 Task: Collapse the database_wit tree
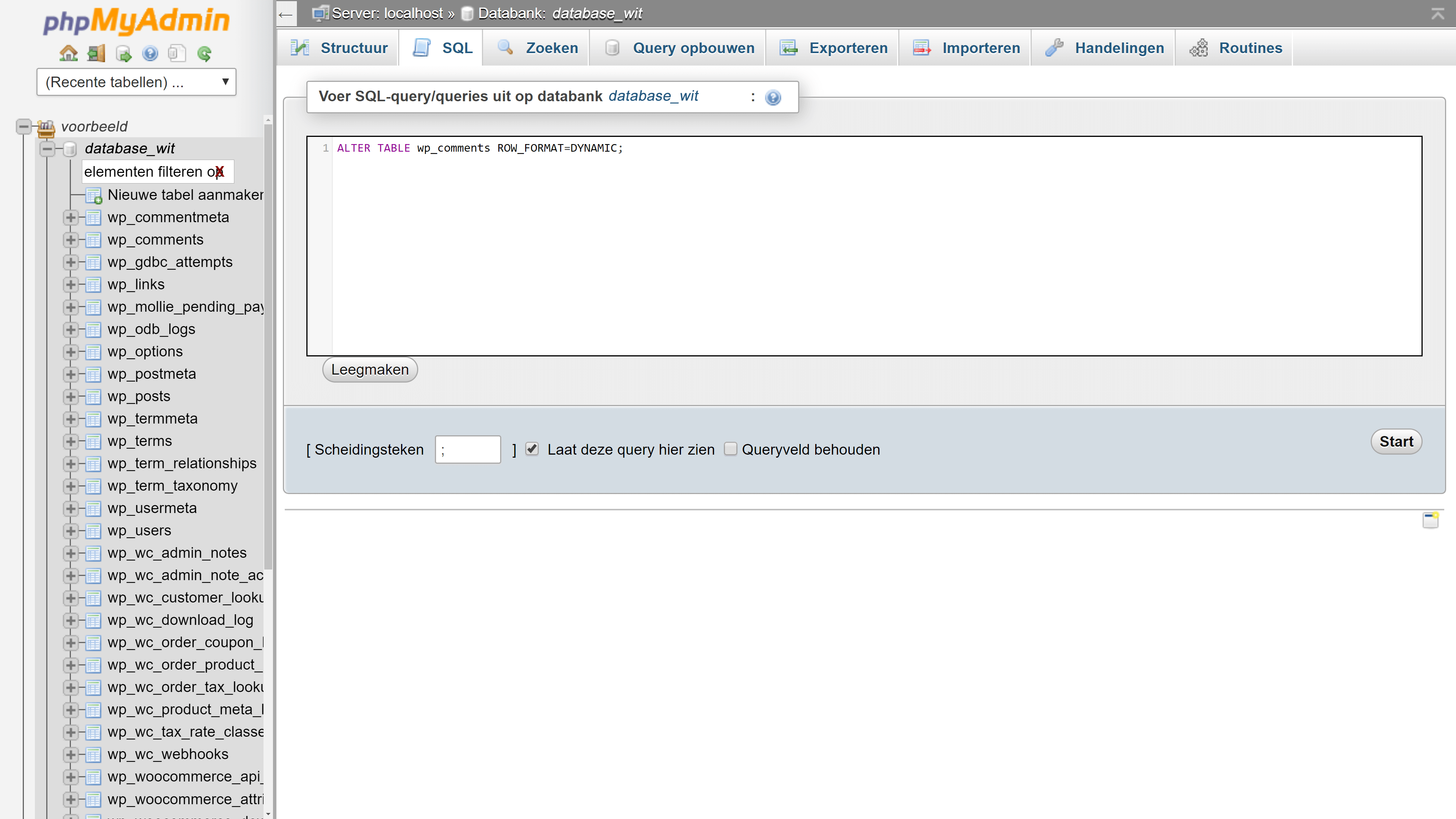[x=47, y=149]
